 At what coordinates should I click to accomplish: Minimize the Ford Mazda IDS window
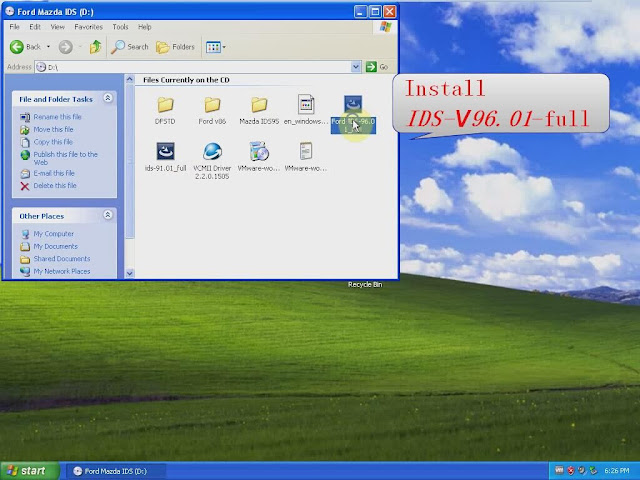coord(360,12)
